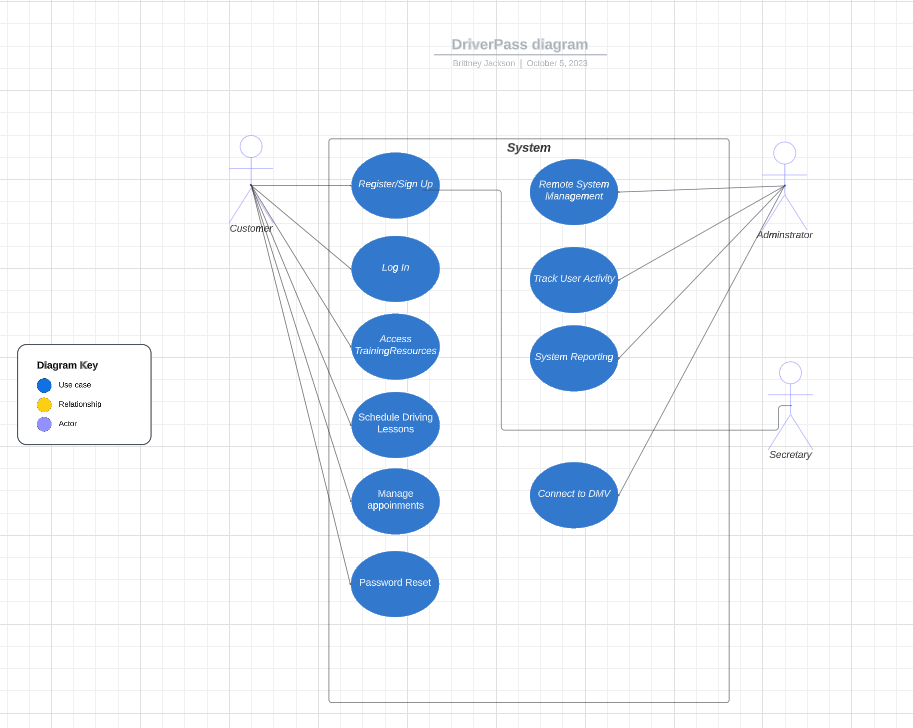Select the Track User Activity oval
The image size is (913, 728).
pyautogui.click(x=573, y=279)
